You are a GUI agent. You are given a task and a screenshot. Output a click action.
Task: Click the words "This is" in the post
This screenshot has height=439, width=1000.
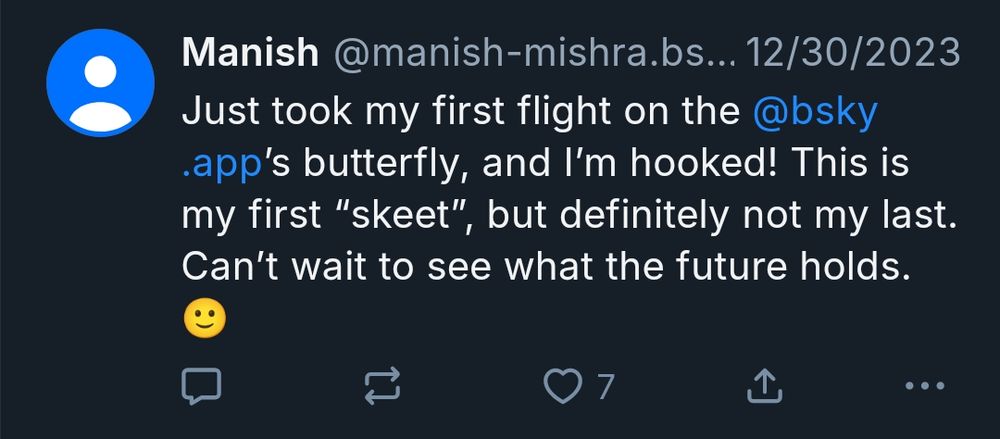tap(849, 163)
